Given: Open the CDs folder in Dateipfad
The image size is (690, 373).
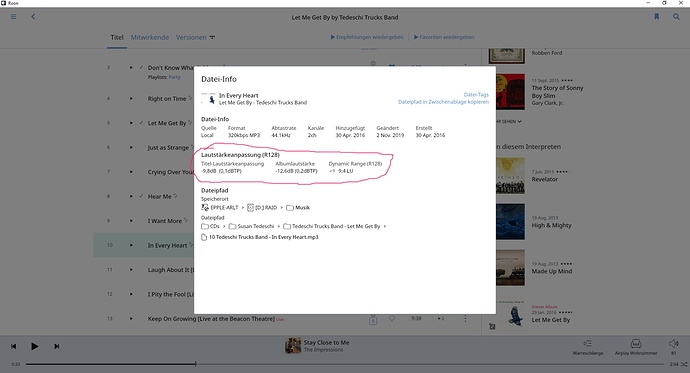Looking at the screenshot, I should pos(210,226).
